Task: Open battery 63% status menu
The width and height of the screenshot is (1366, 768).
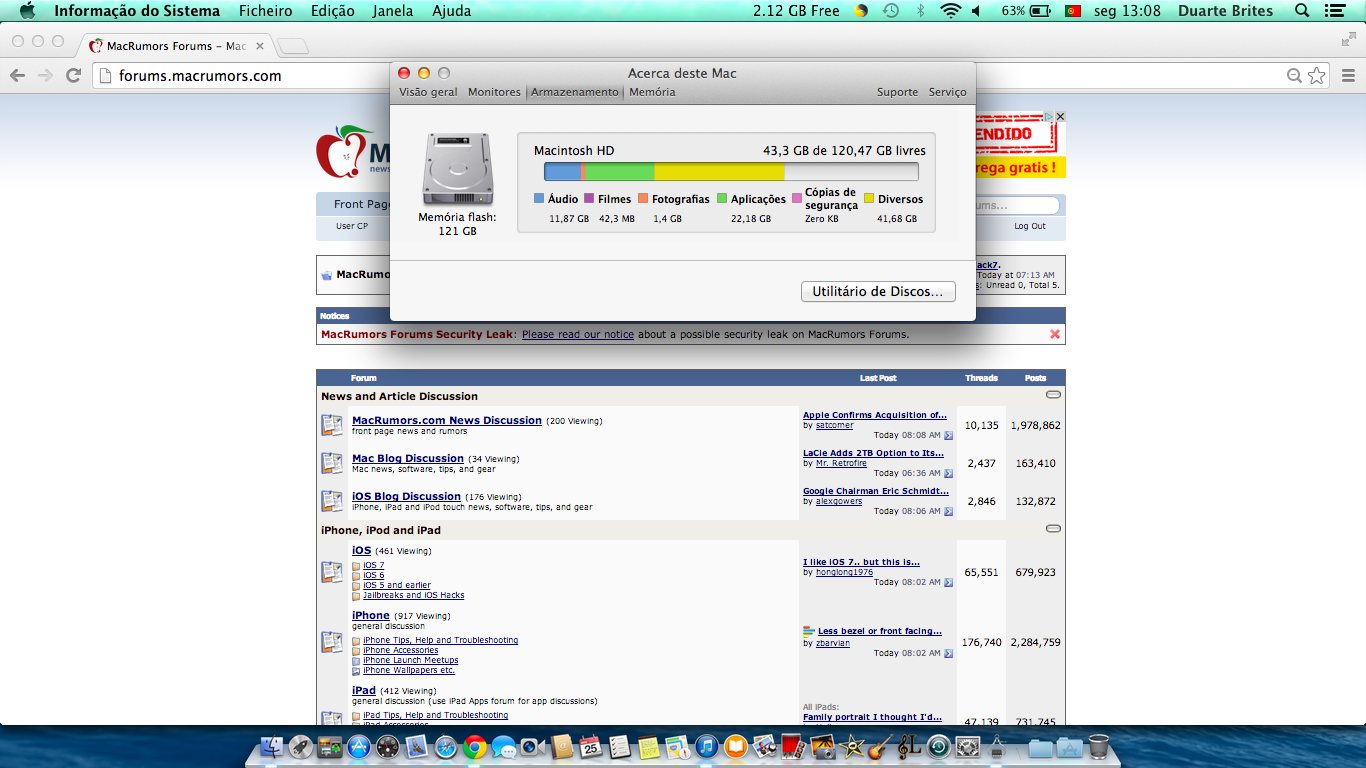Action: (x=1025, y=11)
